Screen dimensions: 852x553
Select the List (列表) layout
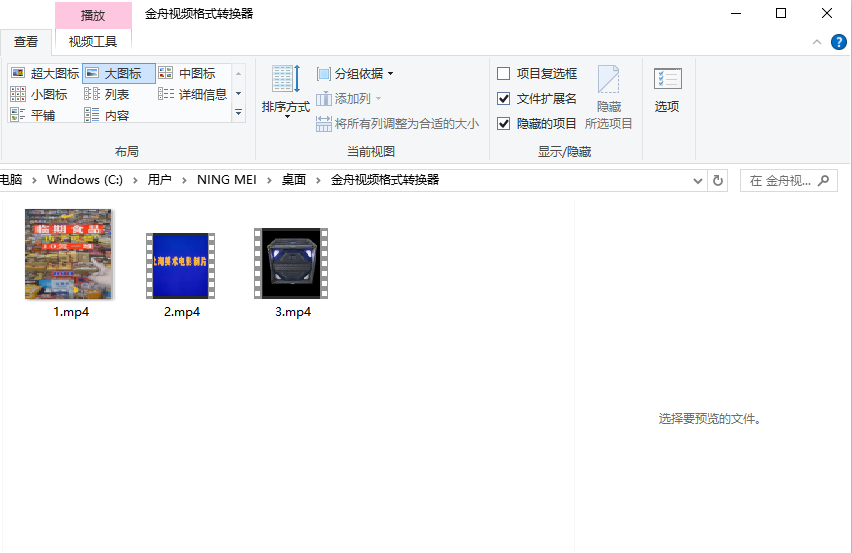point(106,95)
